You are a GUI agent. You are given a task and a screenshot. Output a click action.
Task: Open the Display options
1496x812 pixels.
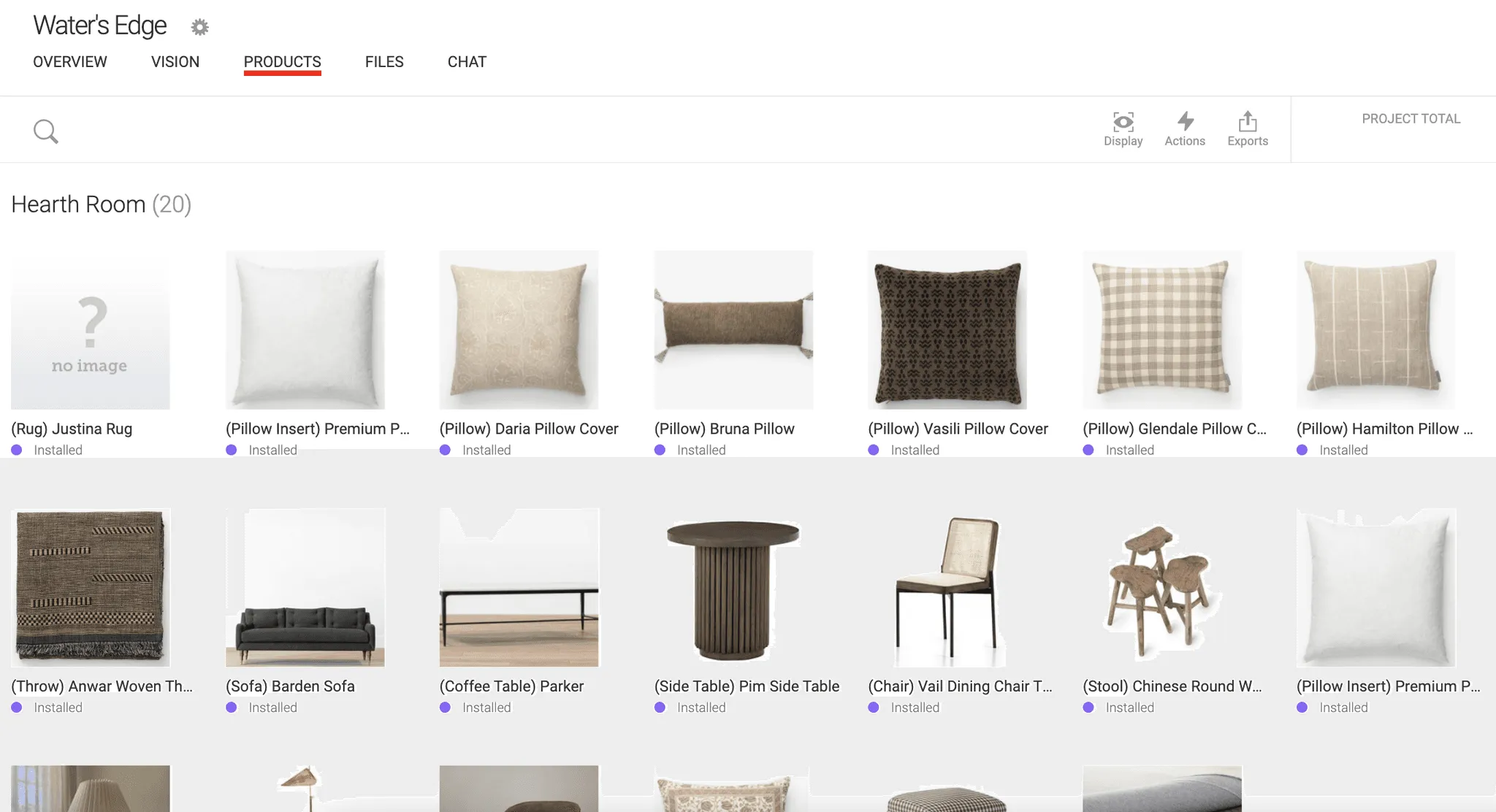click(x=1123, y=129)
